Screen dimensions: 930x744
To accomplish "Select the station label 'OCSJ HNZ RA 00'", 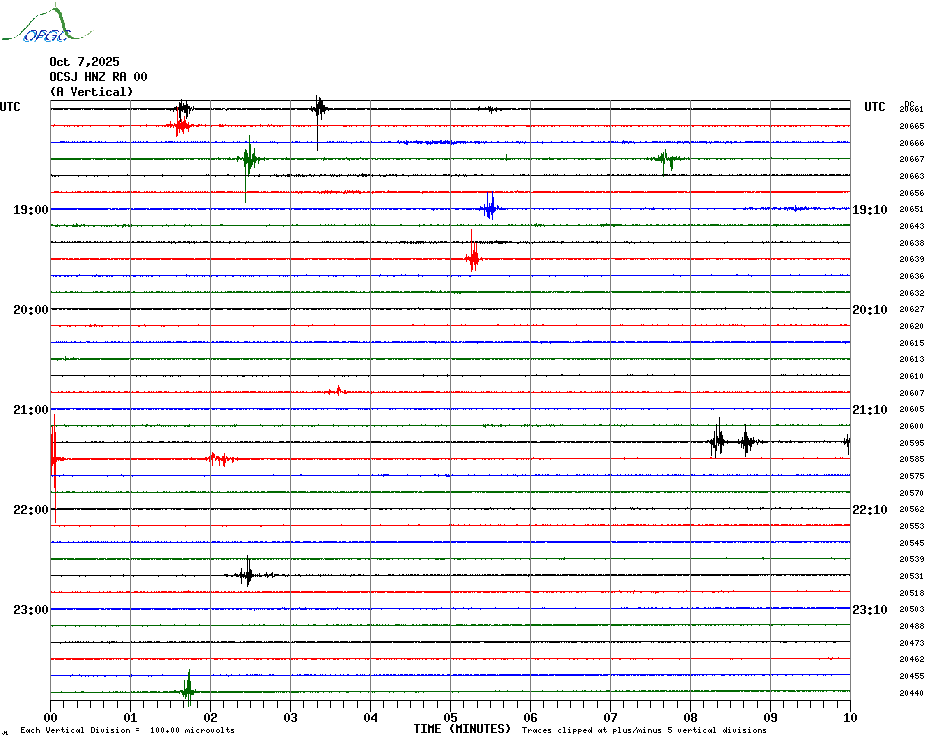I will [x=98, y=77].
